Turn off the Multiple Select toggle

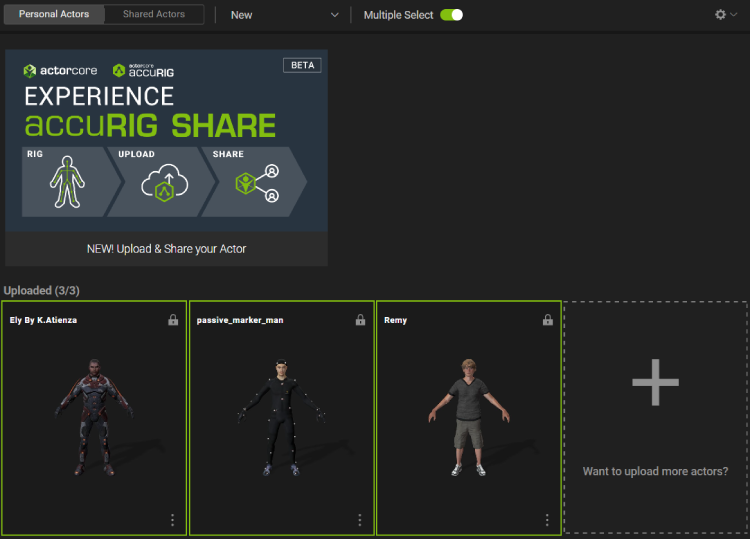point(451,15)
